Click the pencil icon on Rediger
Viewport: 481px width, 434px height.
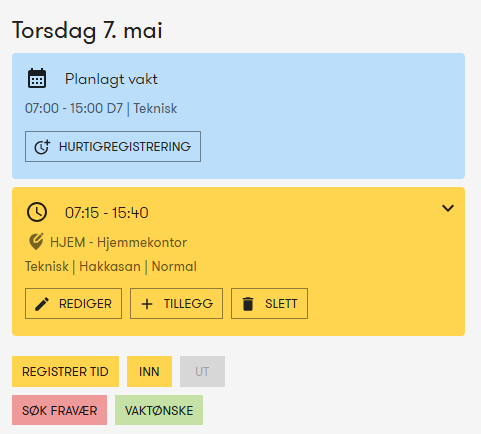point(42,304)
